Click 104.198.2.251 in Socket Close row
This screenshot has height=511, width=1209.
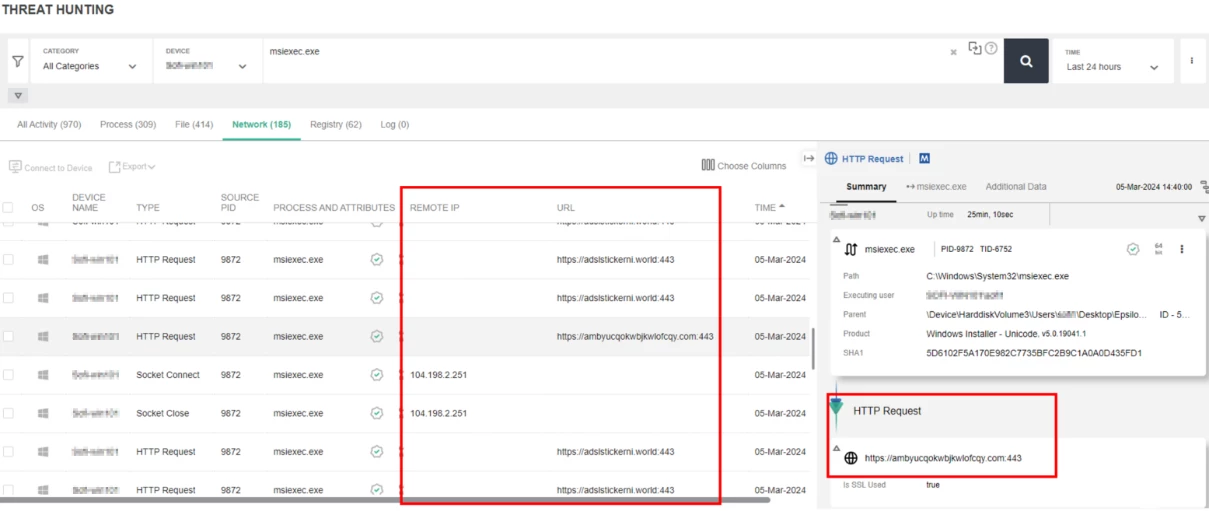coord(438,413)
